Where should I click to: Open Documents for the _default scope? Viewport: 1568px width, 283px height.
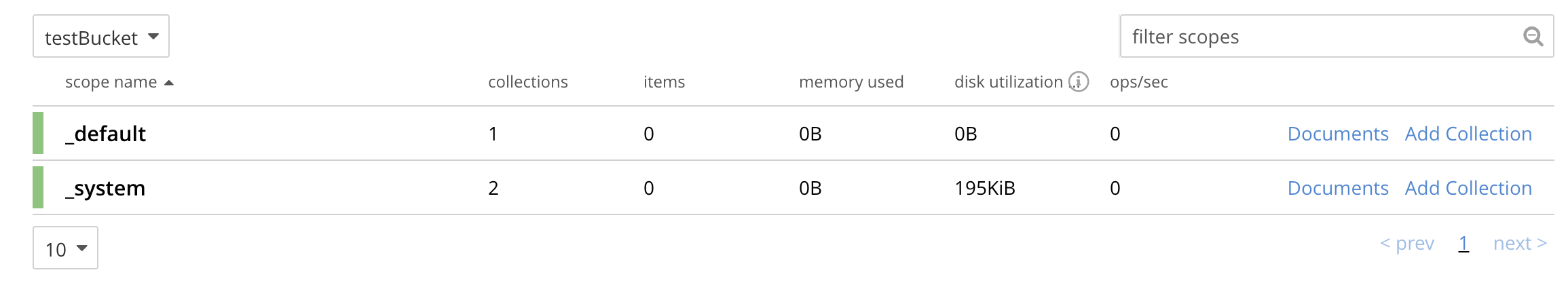pyautogui.click(x=1337, y=134)
